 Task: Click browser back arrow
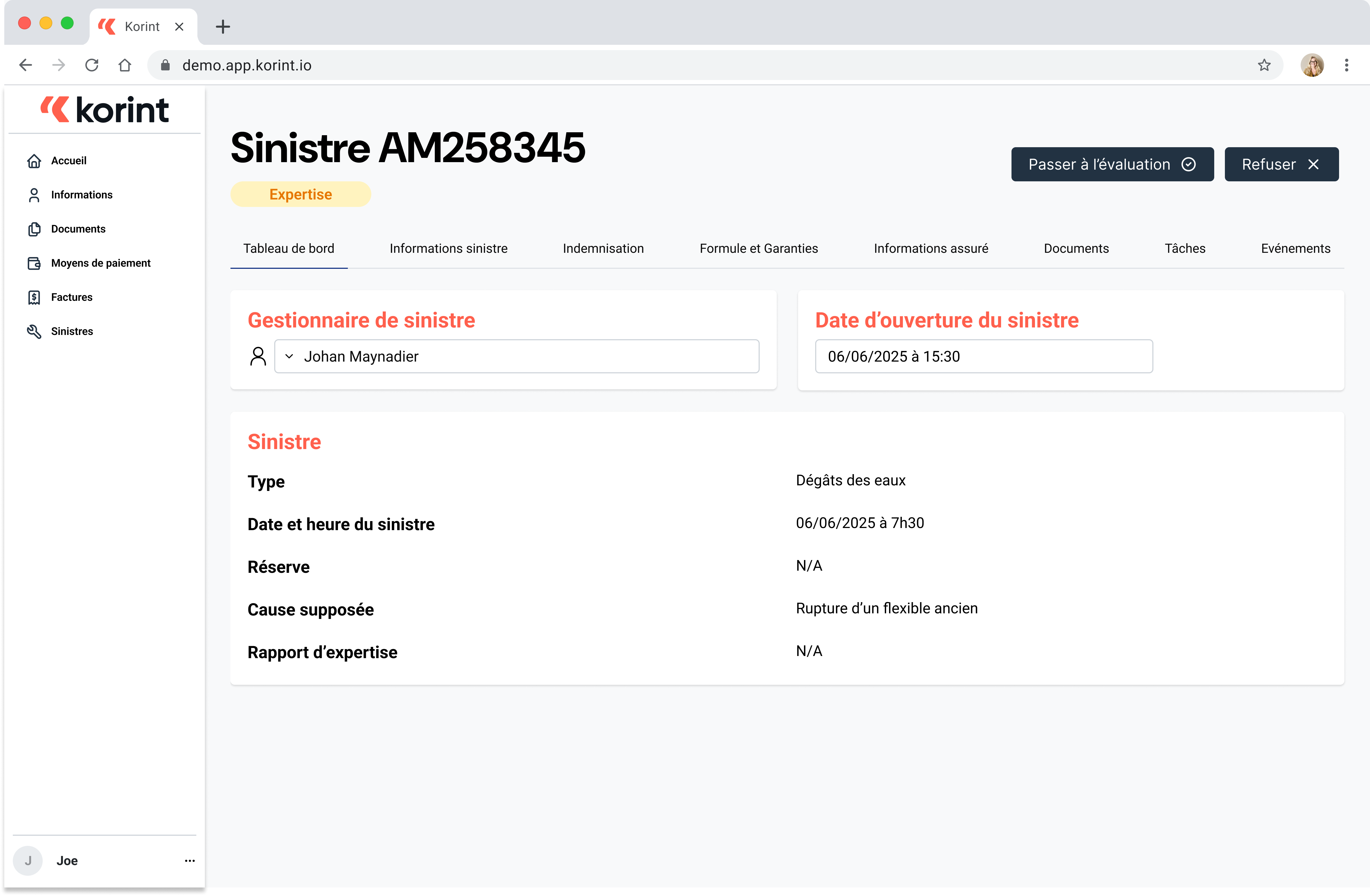(x=25, y=65)
